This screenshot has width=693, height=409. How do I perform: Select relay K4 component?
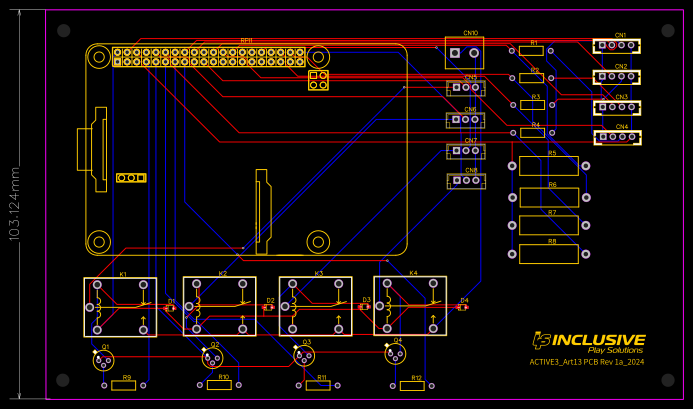tap(410, 305)
